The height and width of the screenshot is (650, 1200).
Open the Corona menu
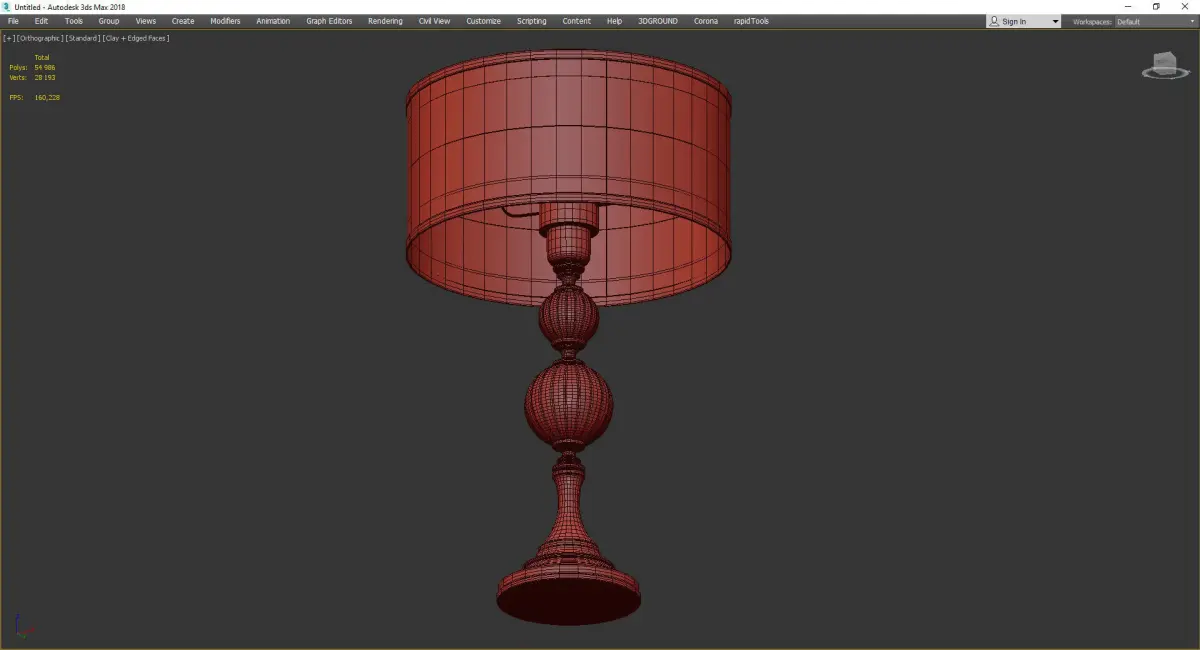coord(706,21)
